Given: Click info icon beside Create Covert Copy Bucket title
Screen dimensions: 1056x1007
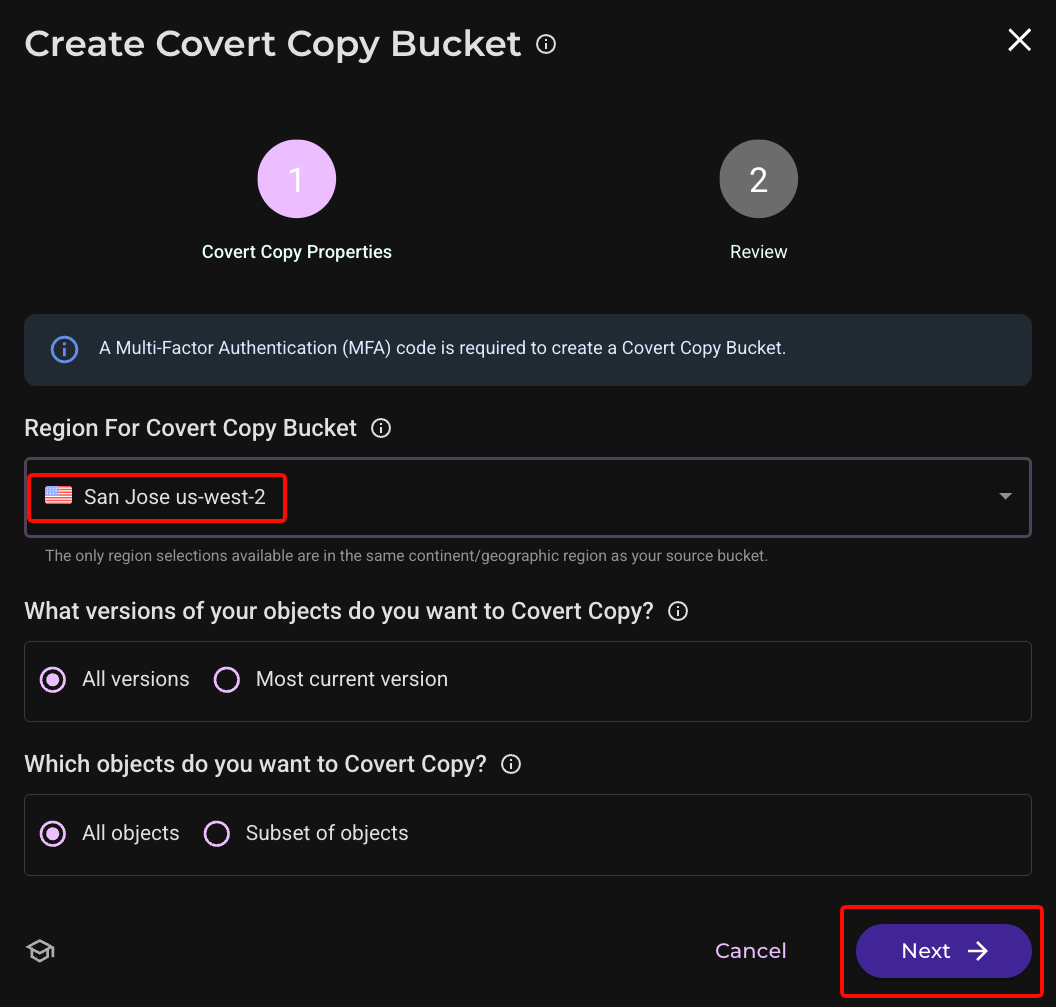Looking at the screenshot, I should (546, 44).
